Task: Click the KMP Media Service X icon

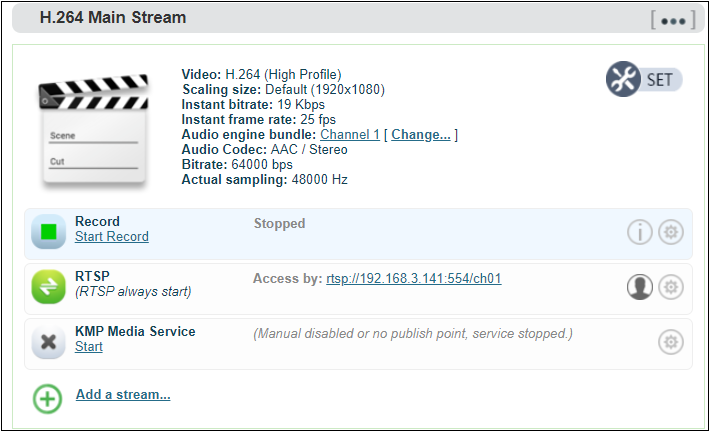Action: click(x=48, y=342)
